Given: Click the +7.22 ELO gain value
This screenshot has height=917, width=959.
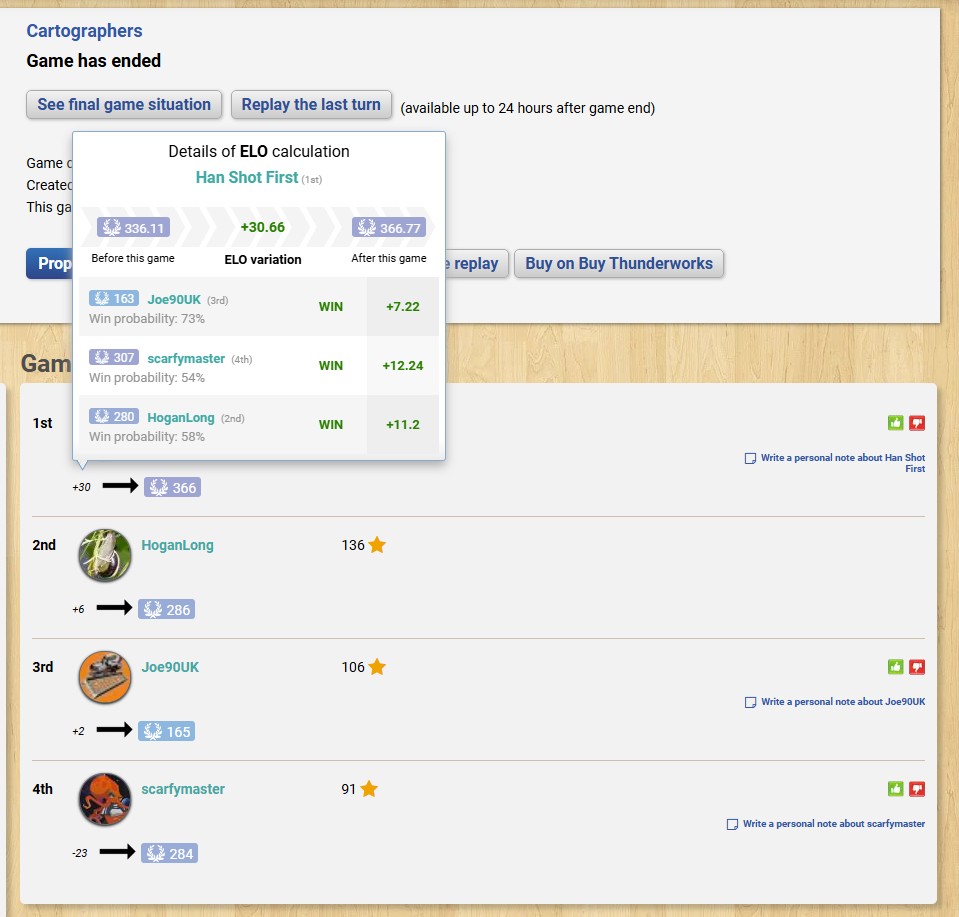Looking at the screenshot, I should (x=402, y=306).
